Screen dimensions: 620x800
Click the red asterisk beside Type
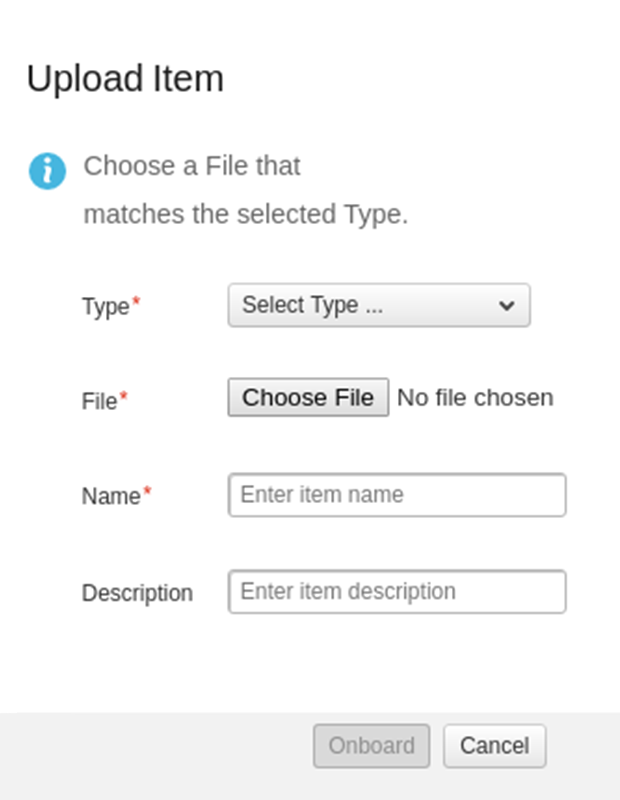136,302
